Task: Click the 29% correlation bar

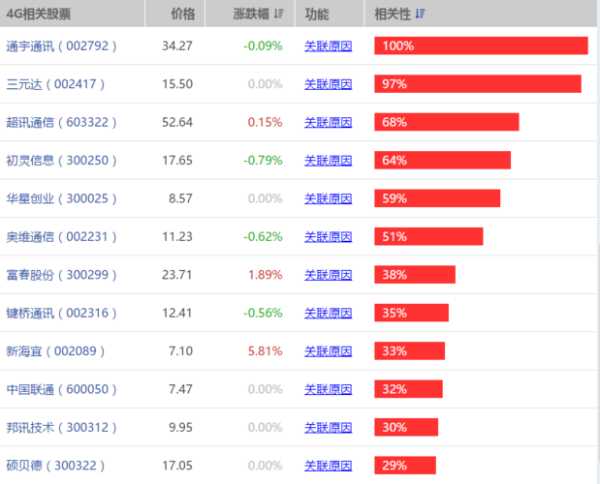Action: click(x=405, y=465)
